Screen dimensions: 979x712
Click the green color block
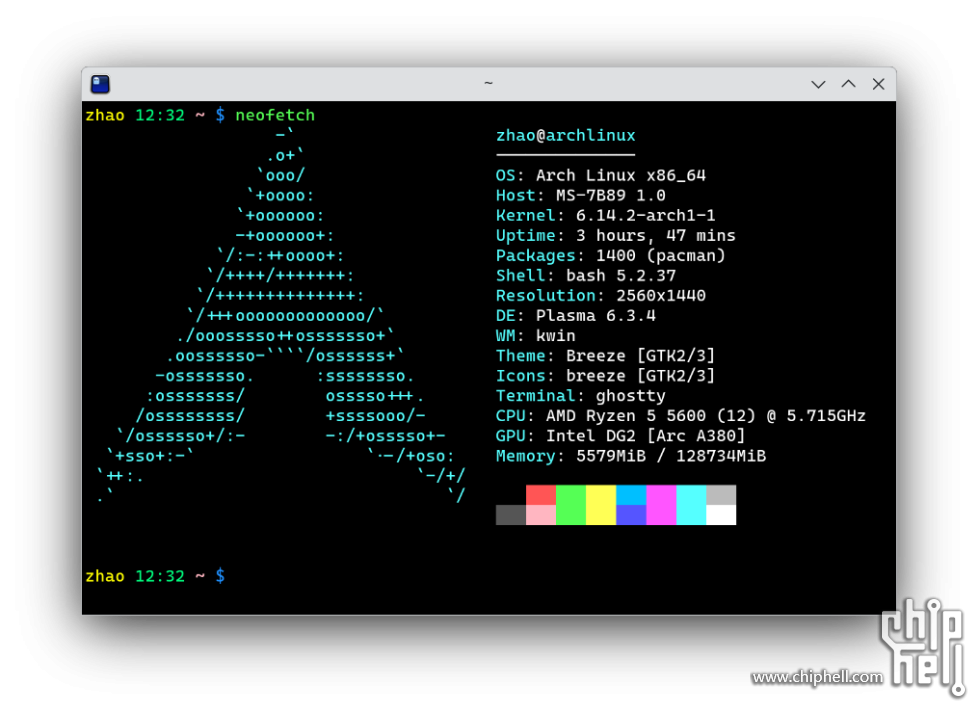click(571, 505)
